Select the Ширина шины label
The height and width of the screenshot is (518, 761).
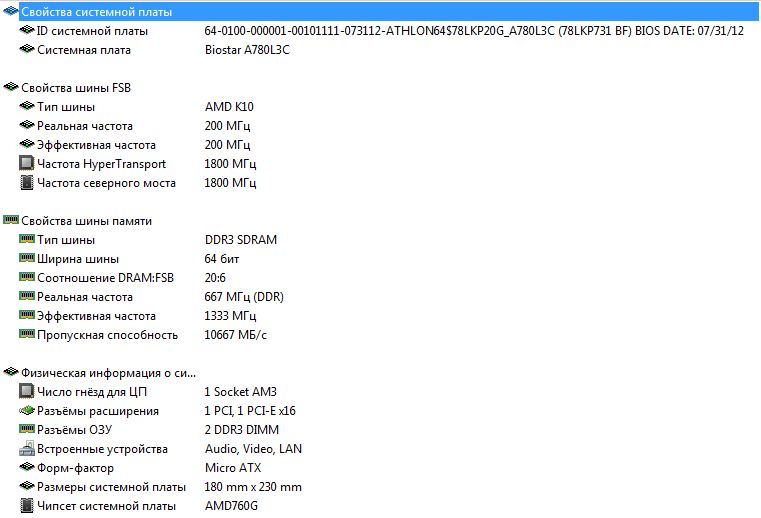78,259
